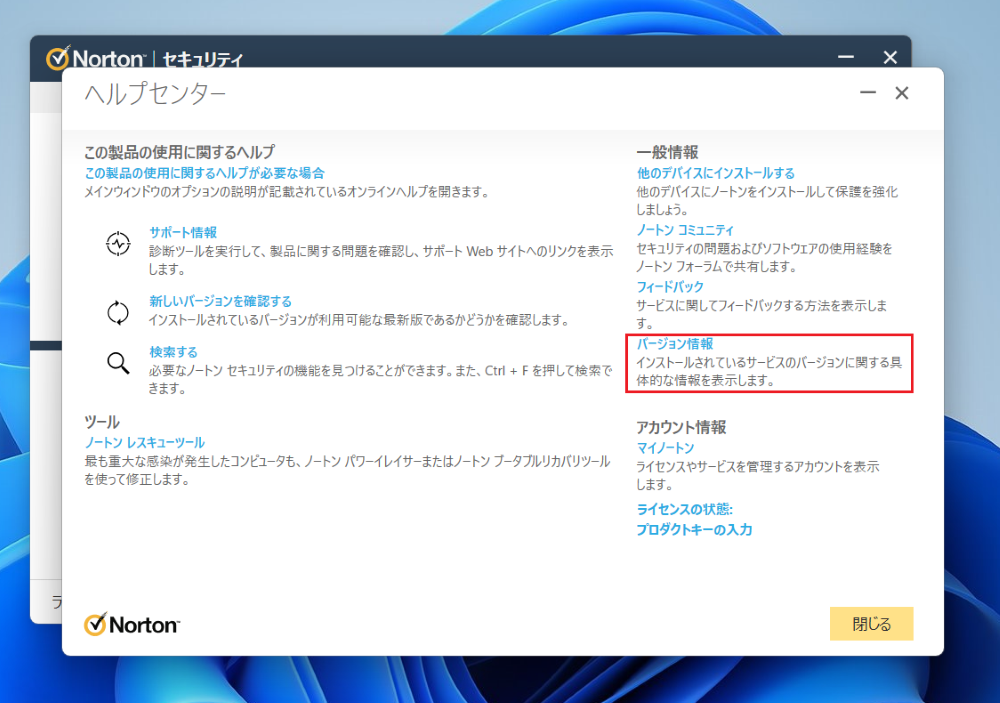1000x703 pixels.
Task: Click the yellow 閉じる button
Action: (x=871, y=623)
